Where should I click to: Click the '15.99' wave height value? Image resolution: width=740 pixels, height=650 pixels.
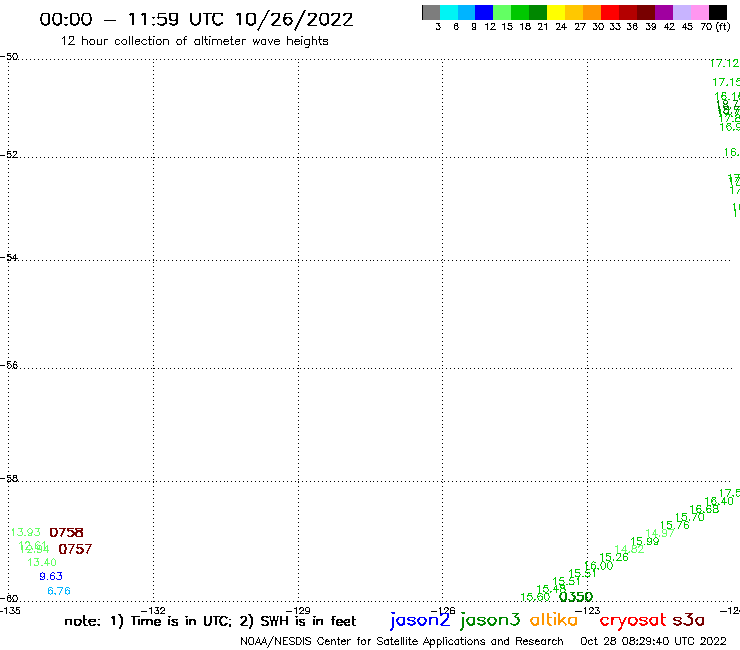coord(645,541)
